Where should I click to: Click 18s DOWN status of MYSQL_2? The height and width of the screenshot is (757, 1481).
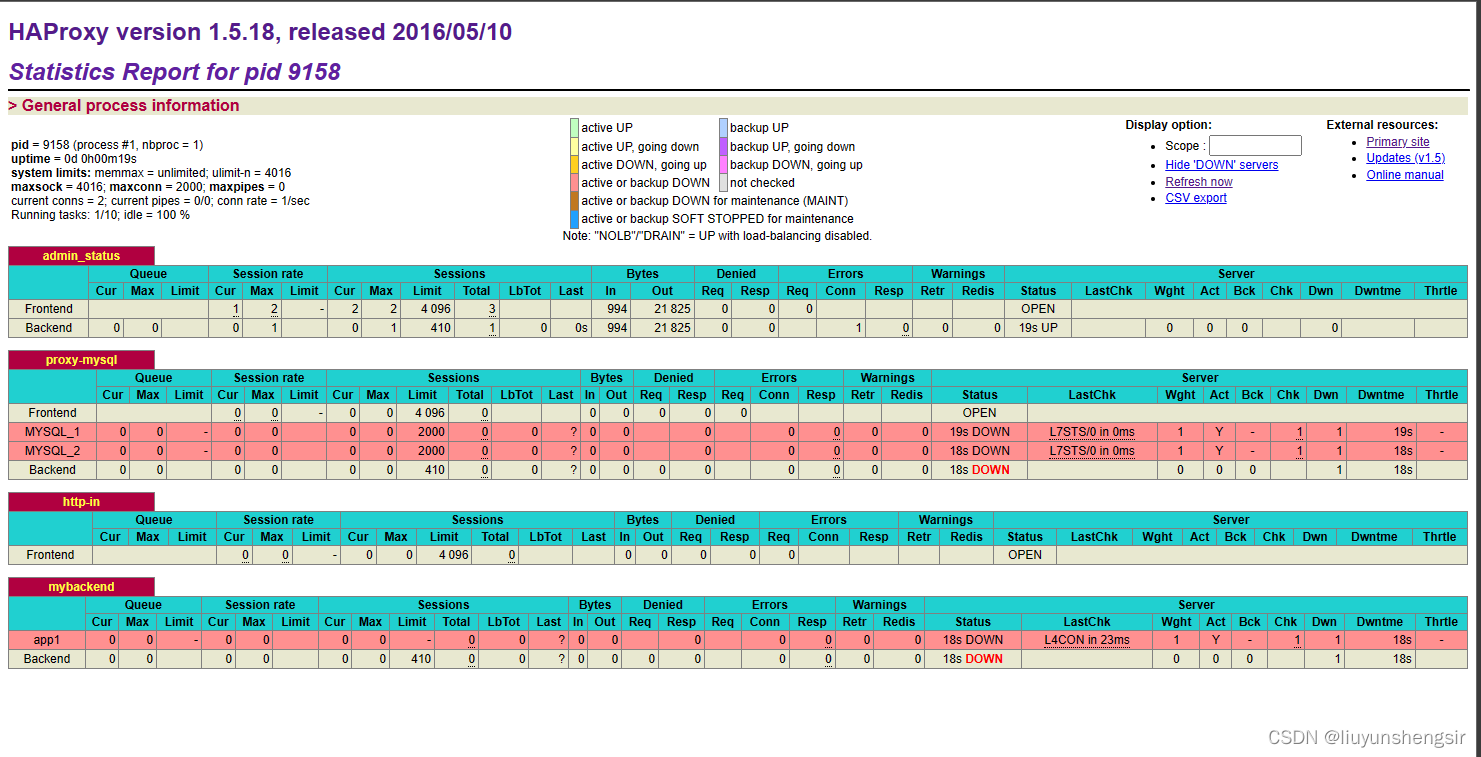point(979,451)
